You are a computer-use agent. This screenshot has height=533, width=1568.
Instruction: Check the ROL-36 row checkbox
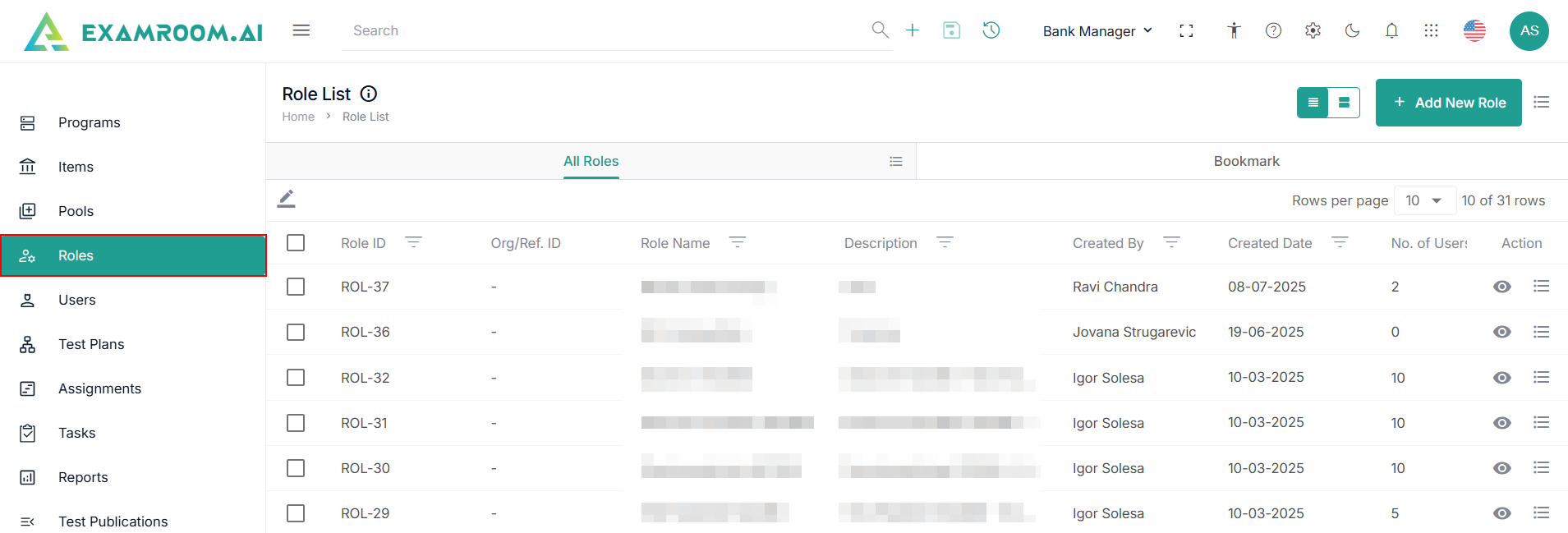[296, 332]
